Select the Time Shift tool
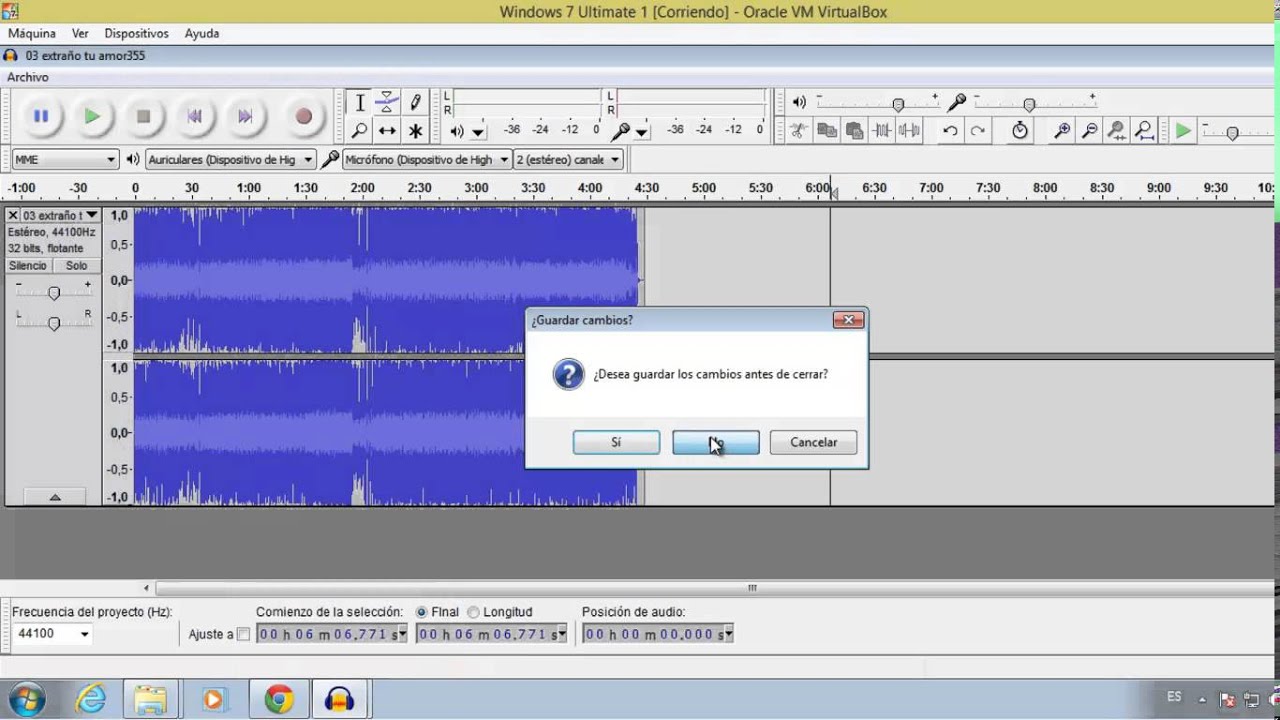1280x720 pixels. tap(387, 130)
